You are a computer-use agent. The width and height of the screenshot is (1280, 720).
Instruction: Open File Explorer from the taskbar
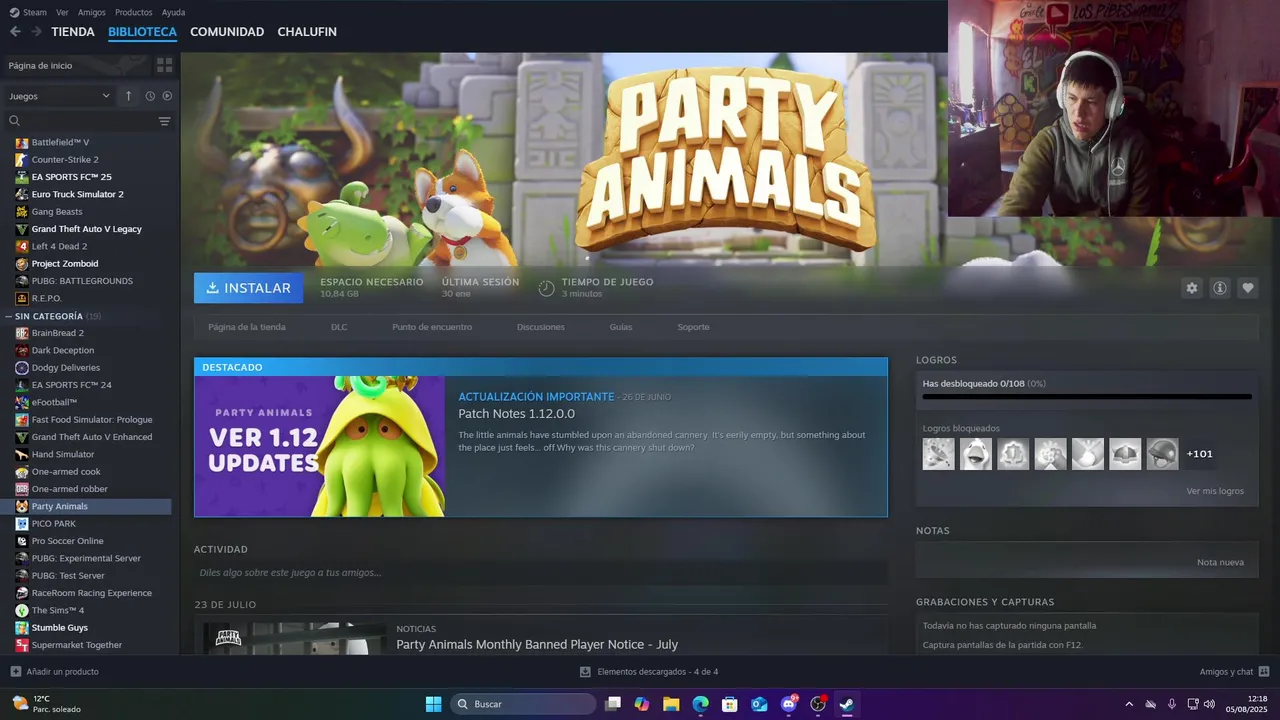tap(671, 704)
